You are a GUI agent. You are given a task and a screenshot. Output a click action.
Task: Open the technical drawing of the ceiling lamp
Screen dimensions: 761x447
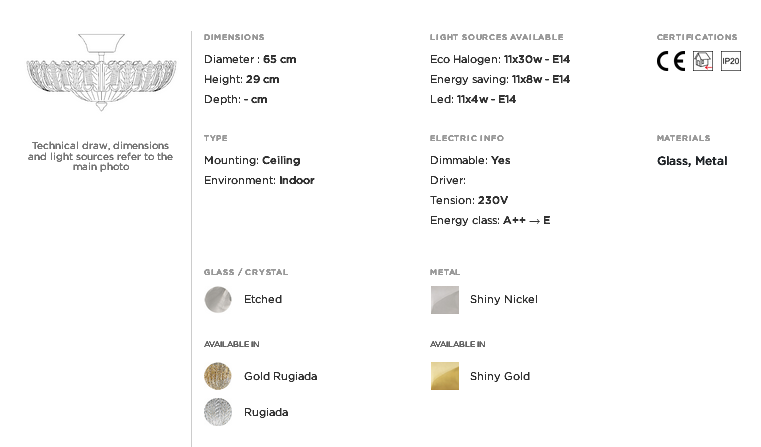tap(101, 72)
